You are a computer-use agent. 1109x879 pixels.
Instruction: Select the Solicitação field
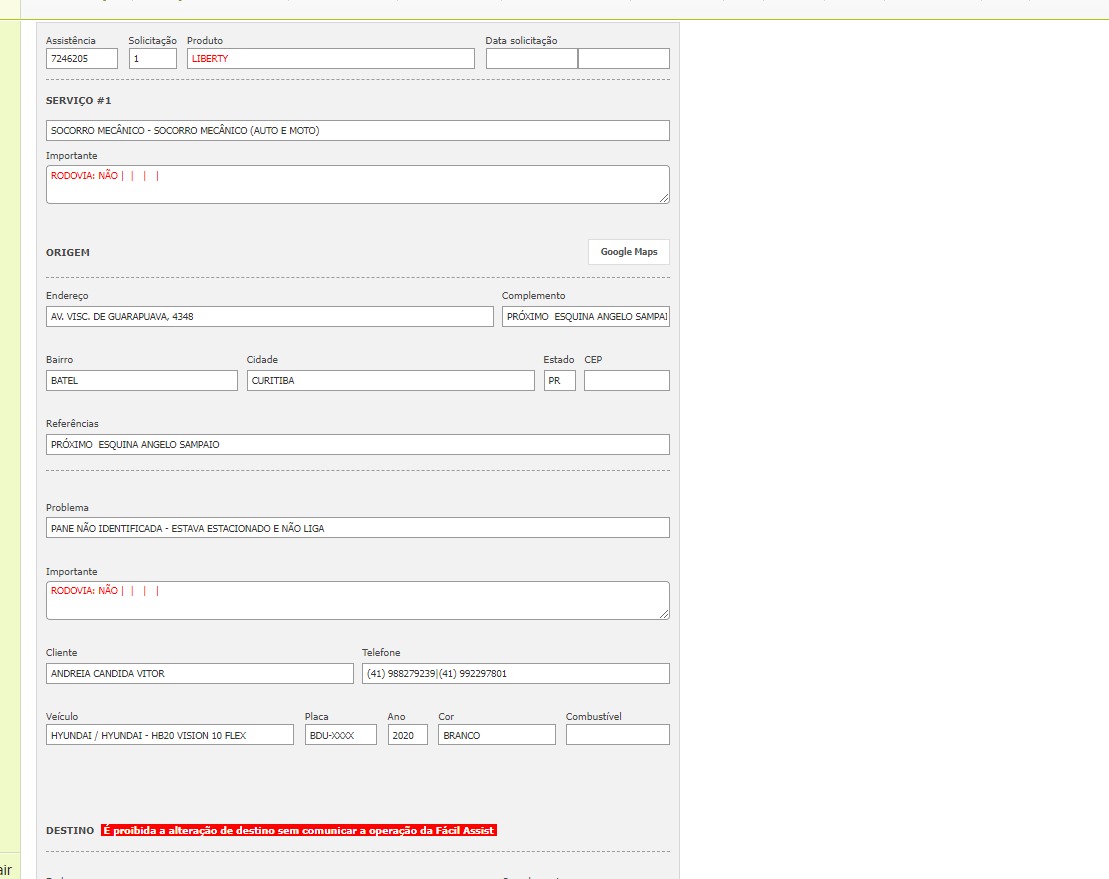pos(152,59)
